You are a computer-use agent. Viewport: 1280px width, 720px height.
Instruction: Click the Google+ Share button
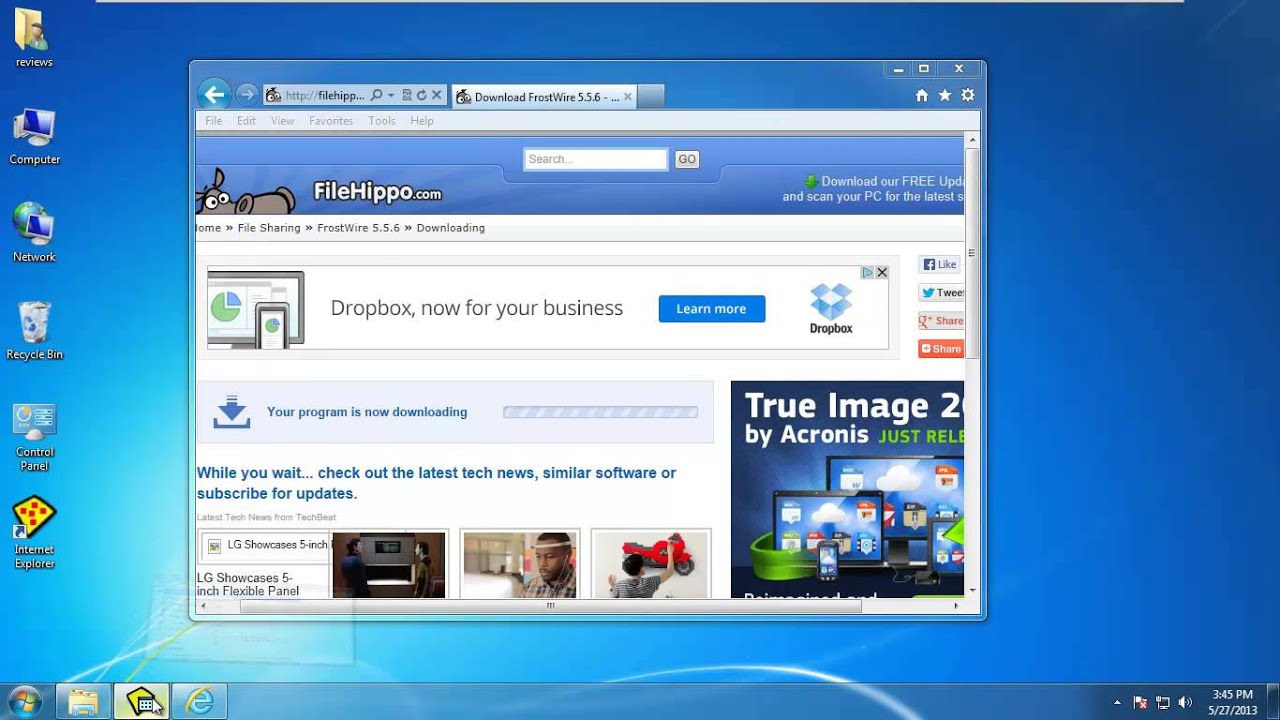click(942, 321)
